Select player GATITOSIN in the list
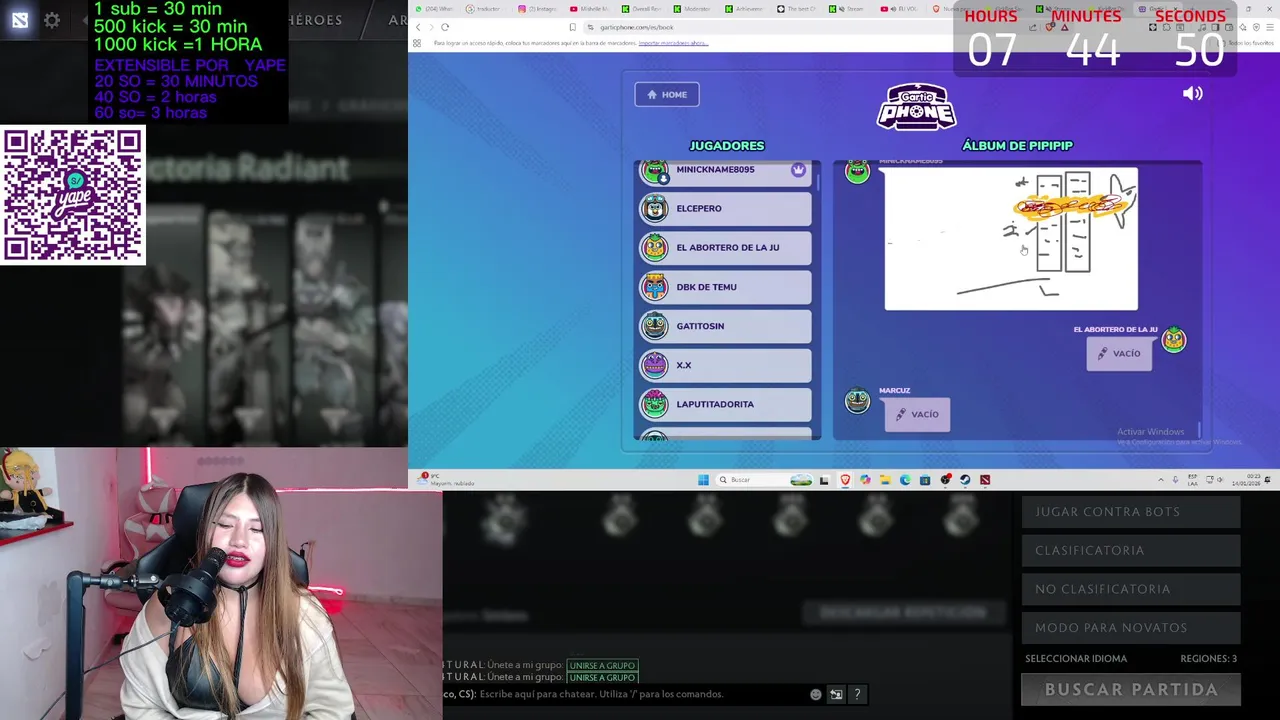Screen dimensions: 1280x720 pos(726,326)
